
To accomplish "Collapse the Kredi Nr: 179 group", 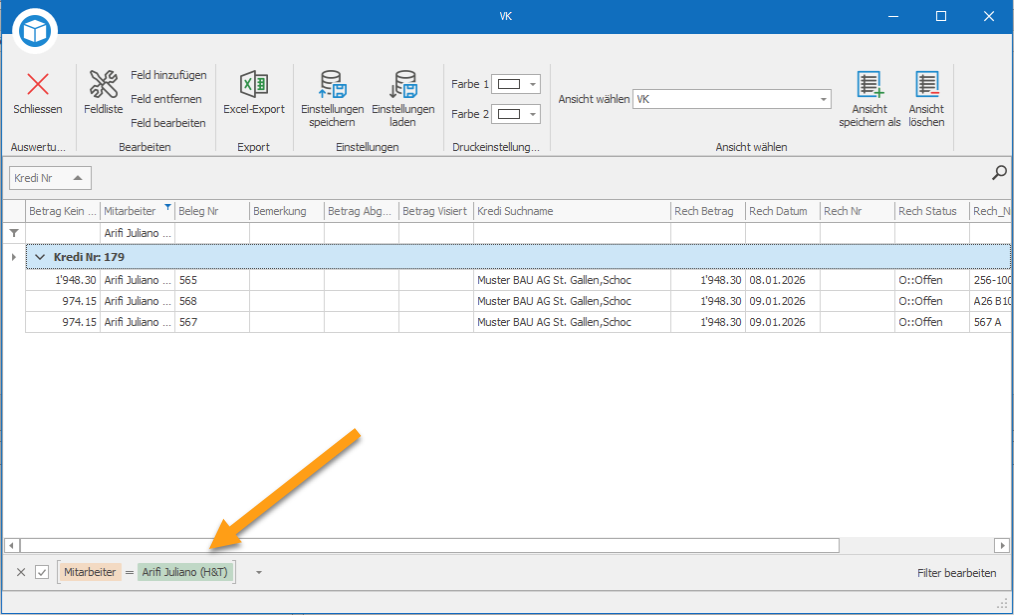I will (x=40, y=257).
